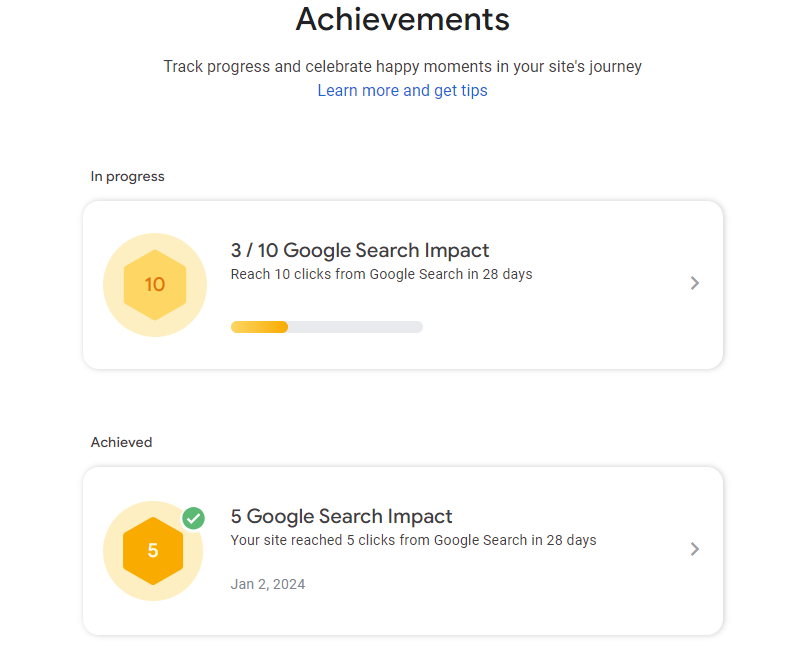The height and width of the screenshot is (650, 786).
Task: Open the 'Learn more and get tips' link
Action: [402, 91]
